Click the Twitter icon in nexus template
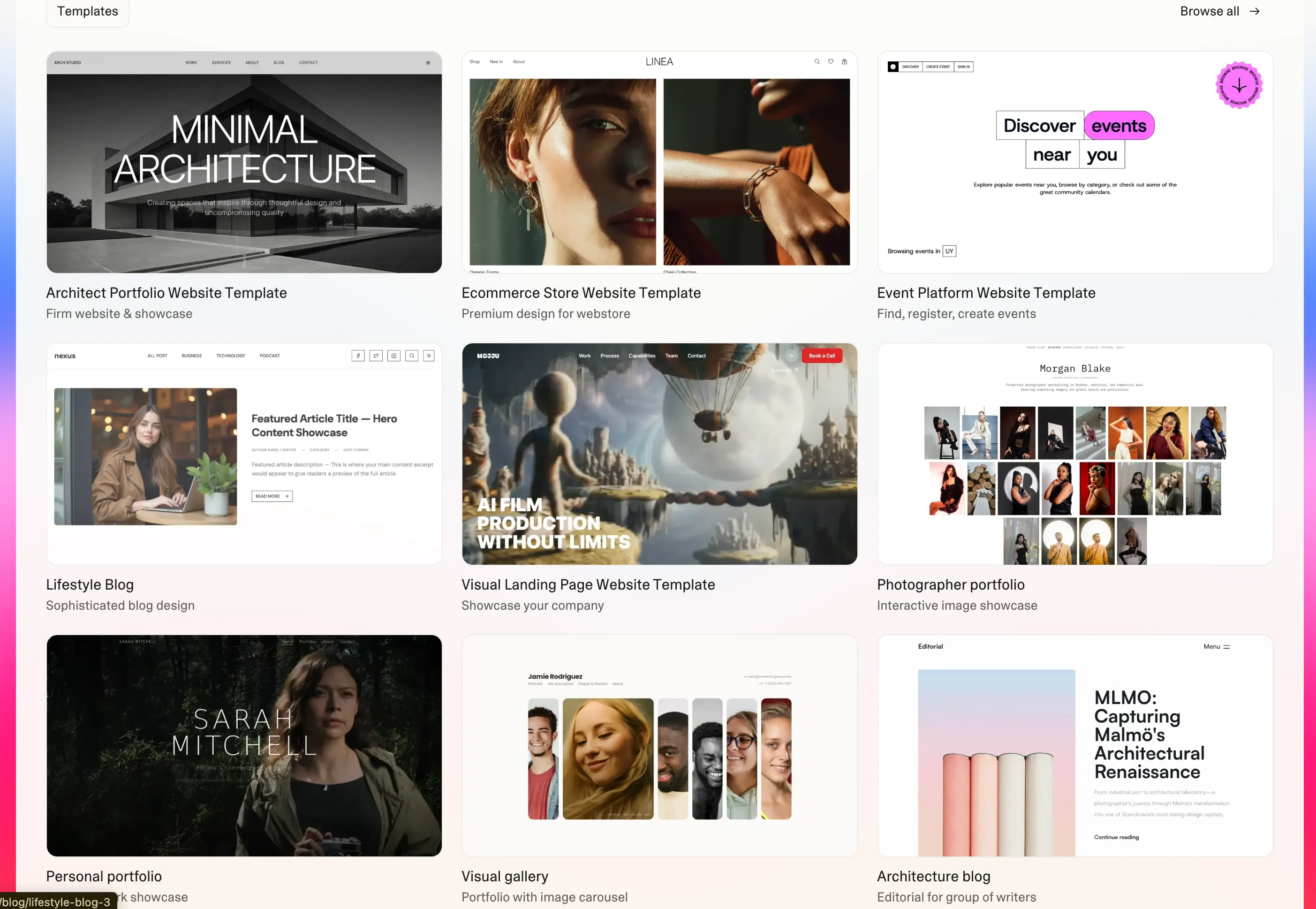Viewport: 1316px width, 909px height. (x=376, y=356)
